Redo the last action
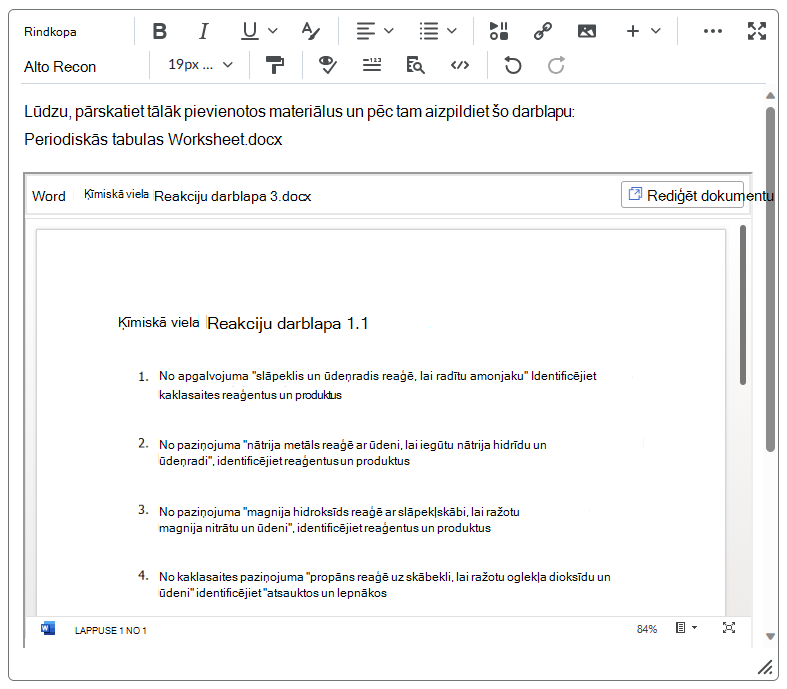This screenshot has width=787, height=689. [556, 65]
